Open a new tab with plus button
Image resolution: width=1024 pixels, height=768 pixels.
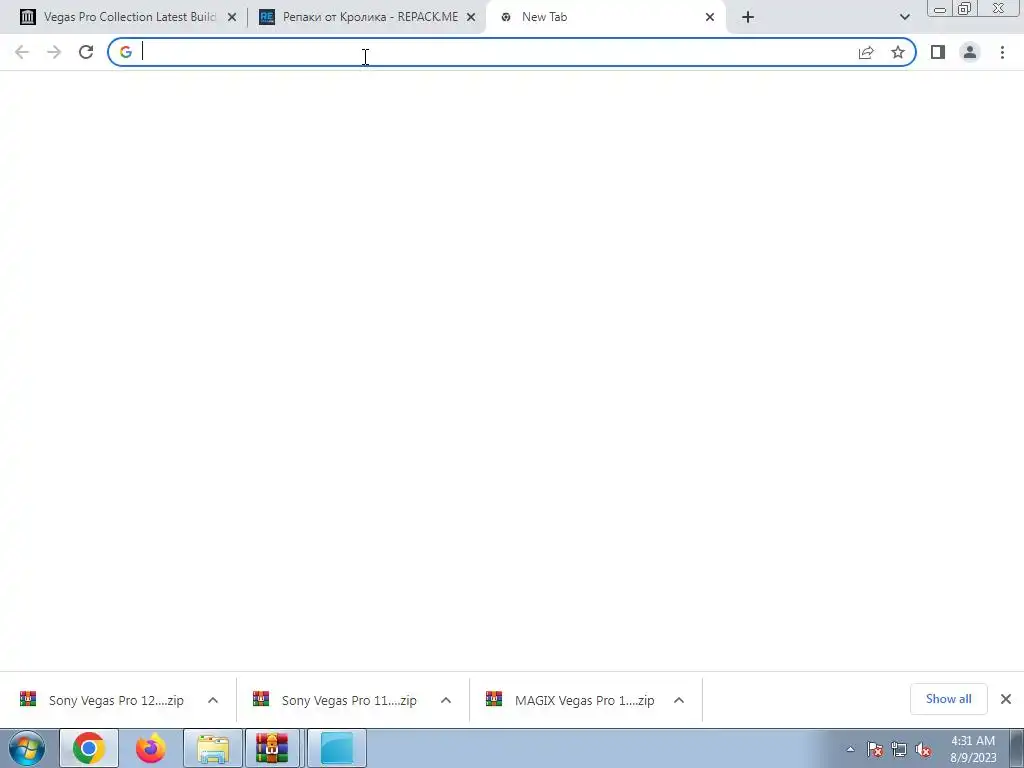pos(748,17)
